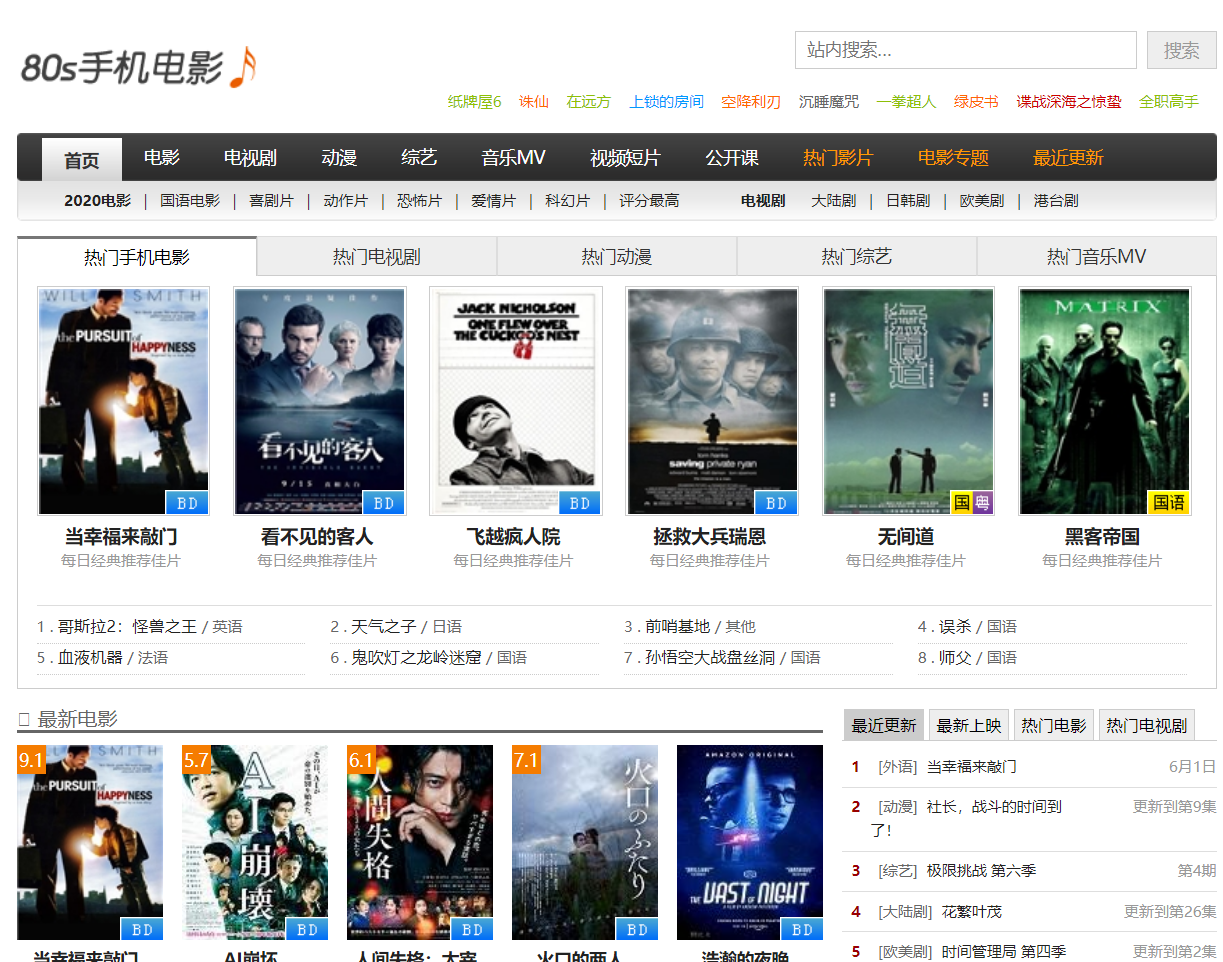Open ranked item 前哨基地
1223x962 pixels.
tap(677, 627)
